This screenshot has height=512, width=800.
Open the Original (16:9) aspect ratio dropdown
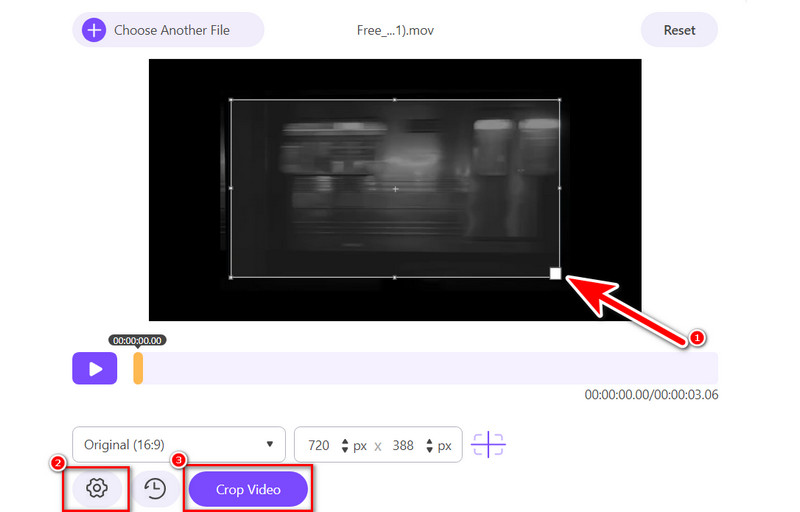[179, 445]
